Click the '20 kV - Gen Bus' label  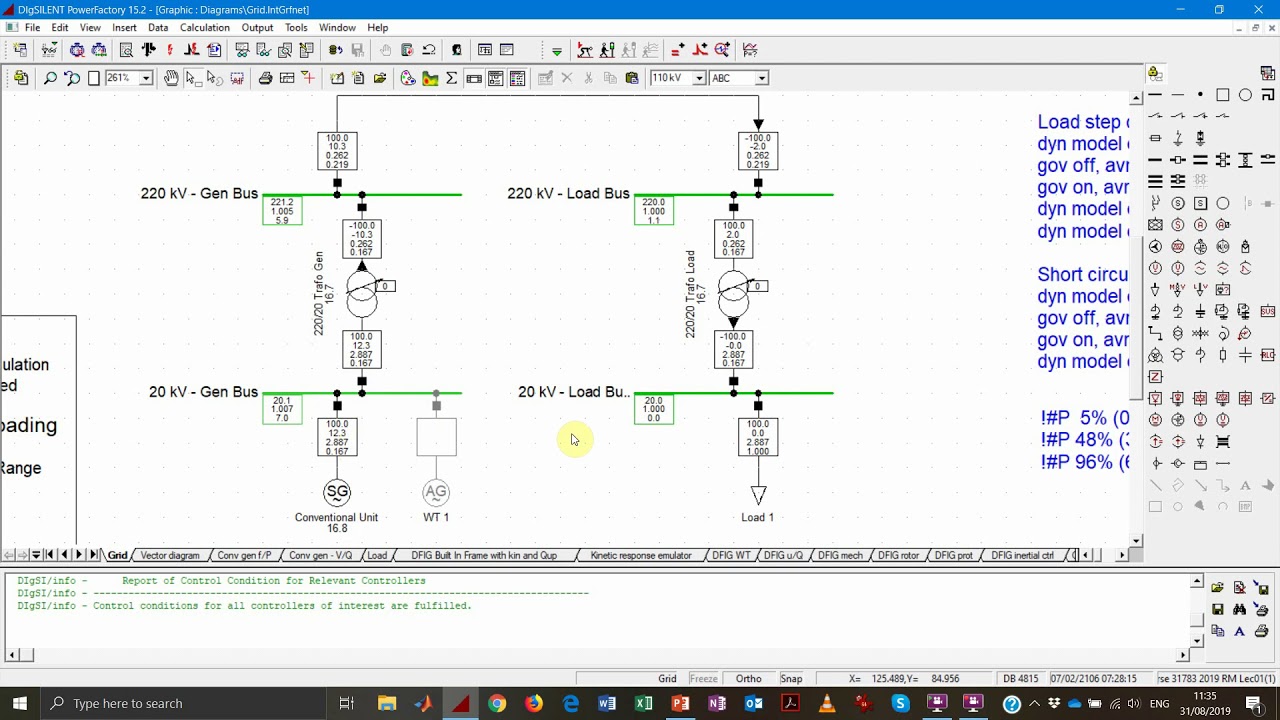pos(203,392)
